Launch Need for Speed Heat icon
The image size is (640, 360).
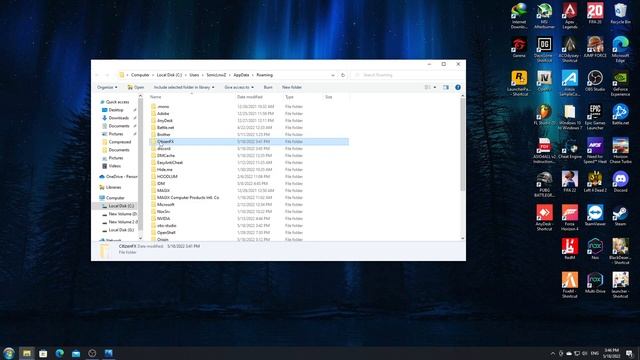595,151
